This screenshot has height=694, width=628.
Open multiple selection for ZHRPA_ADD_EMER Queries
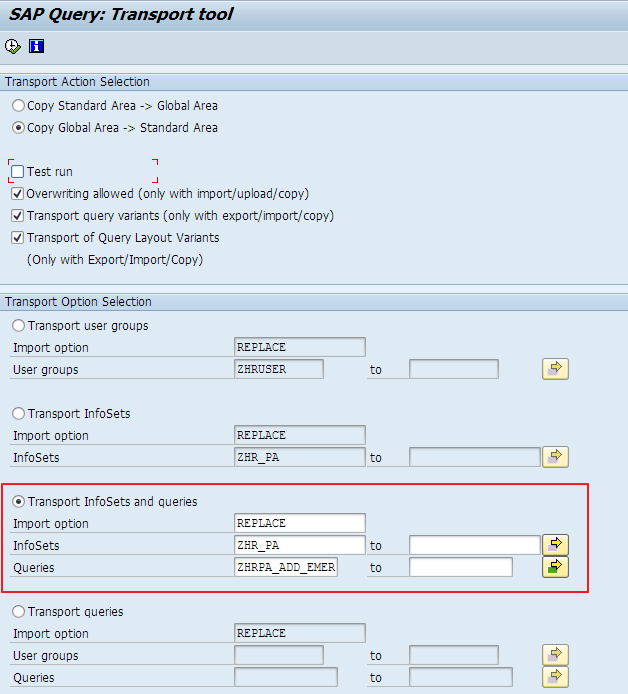point(555,567)
